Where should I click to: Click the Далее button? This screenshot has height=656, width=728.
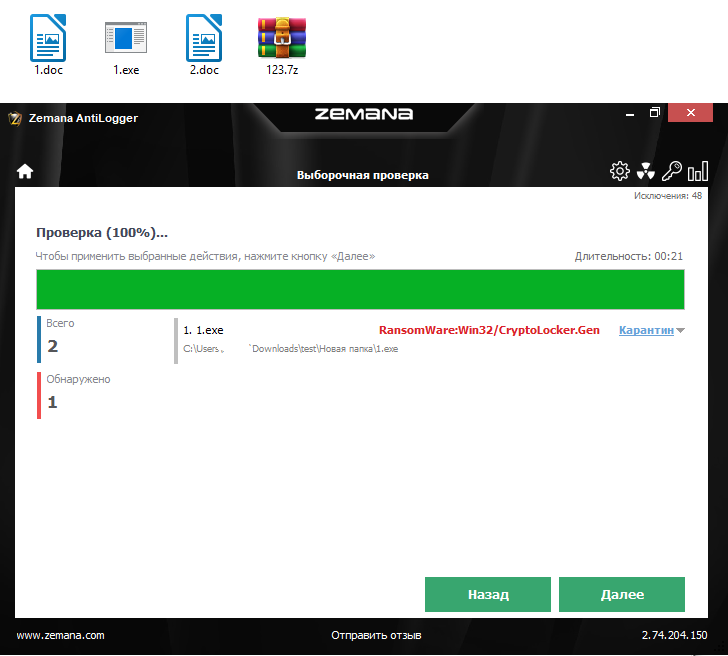(x=622, y=594)
